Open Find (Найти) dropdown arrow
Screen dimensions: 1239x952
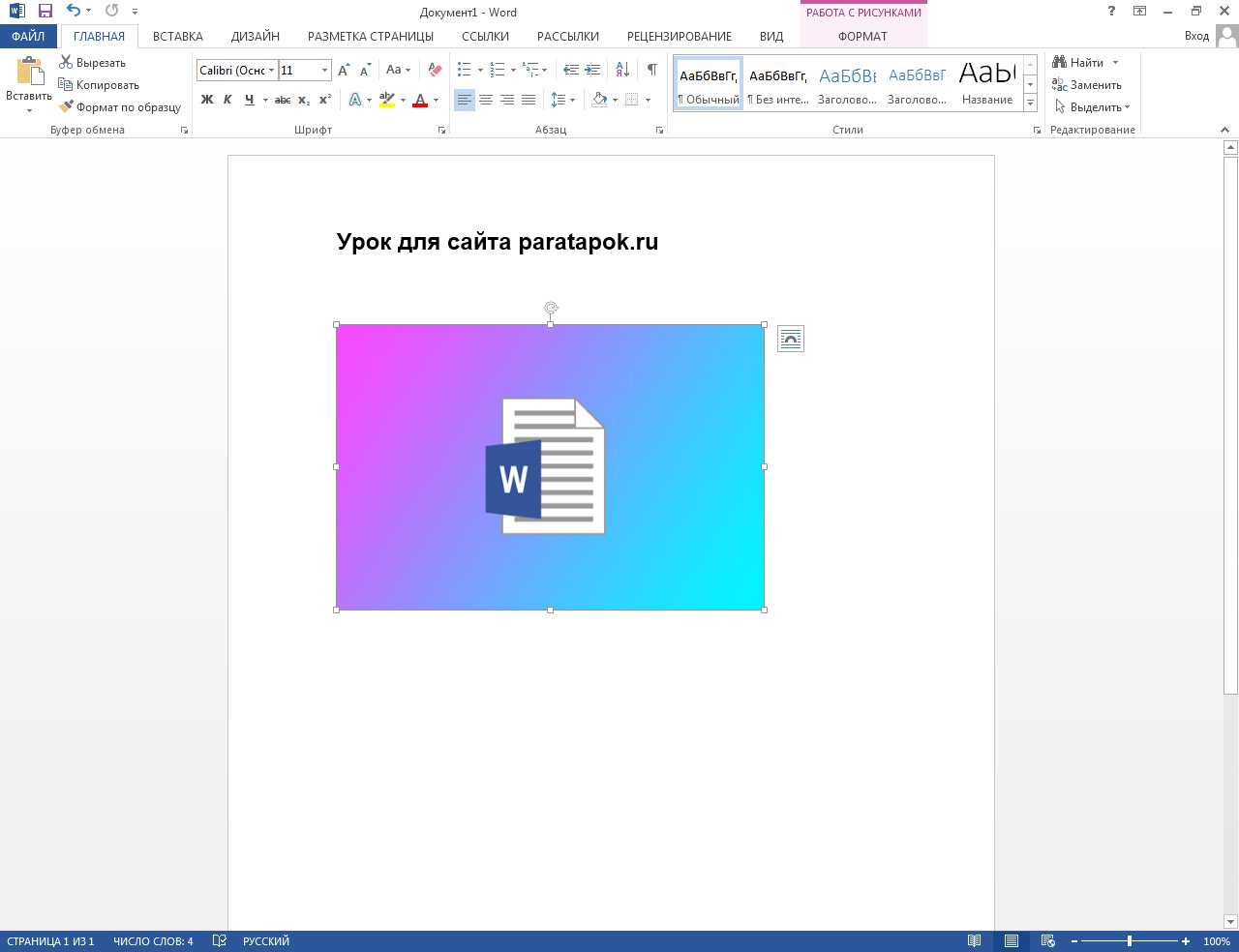1115,63
